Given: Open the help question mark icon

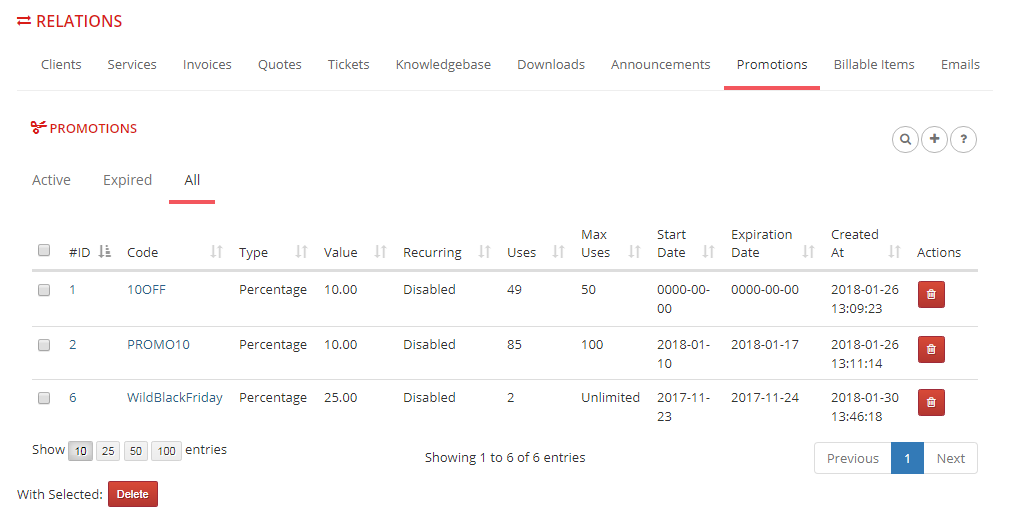Looking at the screenshot, I should tap(963, 140).
